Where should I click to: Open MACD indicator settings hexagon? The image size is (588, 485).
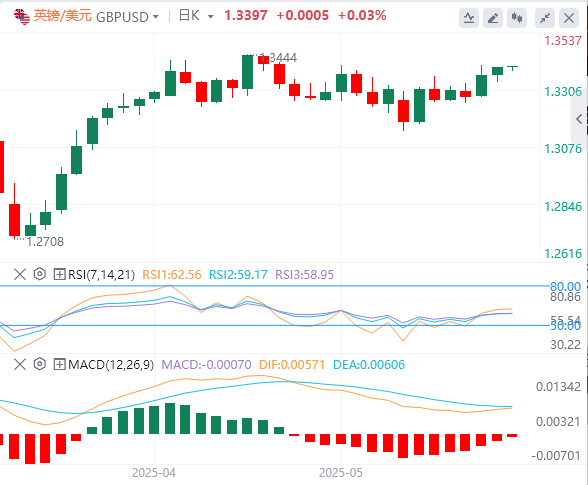[x=39, y=364]
